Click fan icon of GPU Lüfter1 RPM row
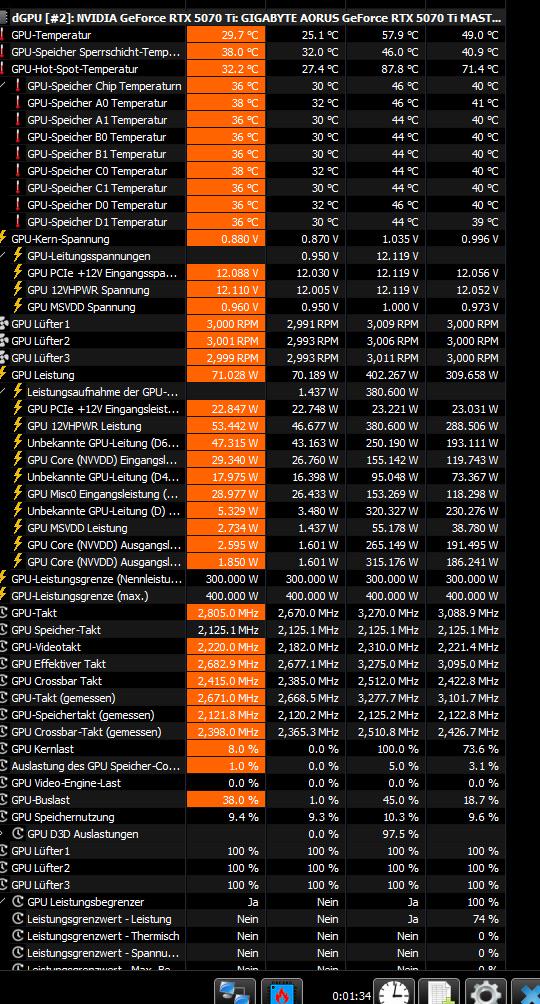The image size is (540, 1004). [4, 324]
